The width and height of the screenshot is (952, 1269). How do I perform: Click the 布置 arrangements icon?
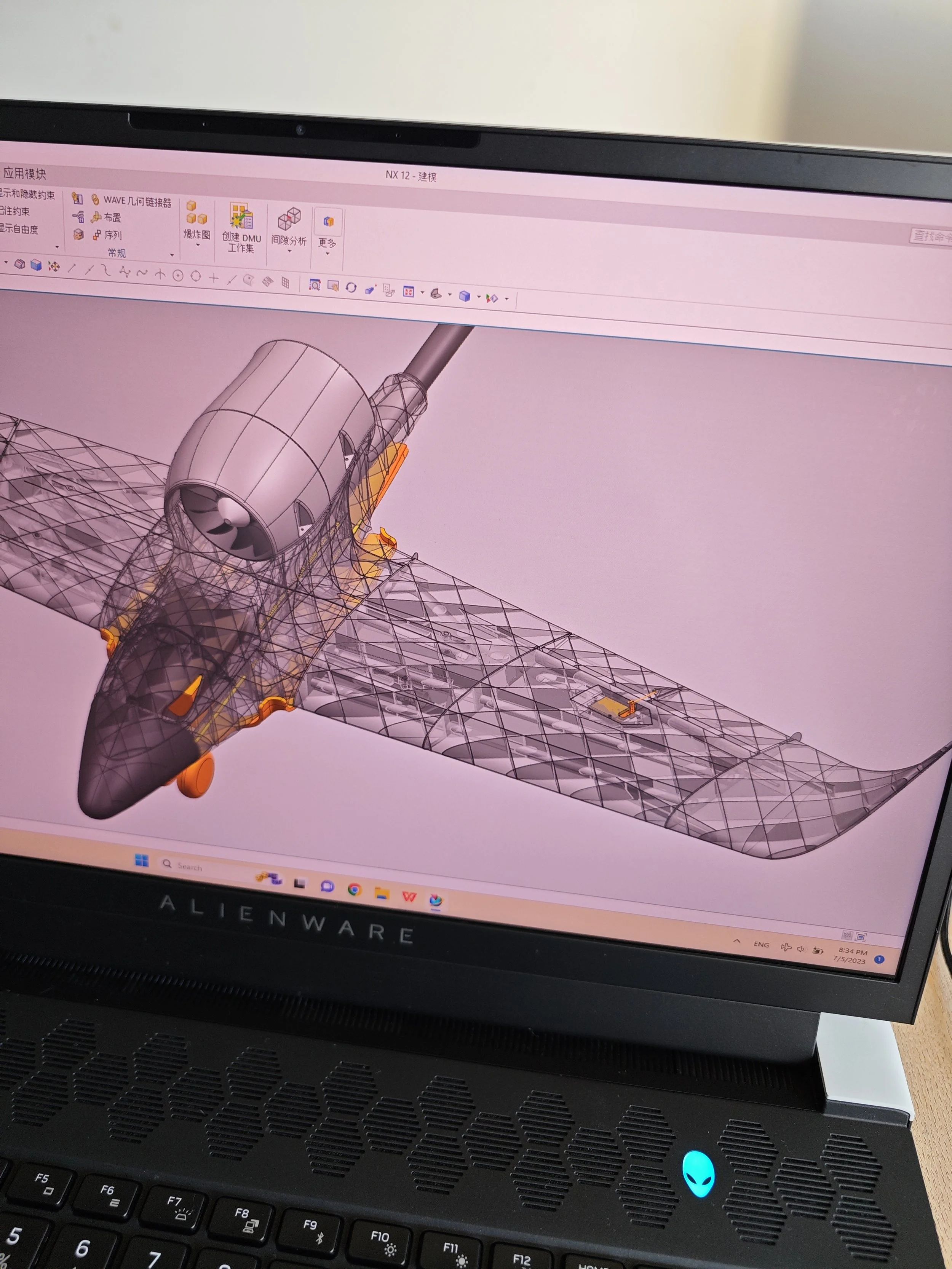(96, 217)
